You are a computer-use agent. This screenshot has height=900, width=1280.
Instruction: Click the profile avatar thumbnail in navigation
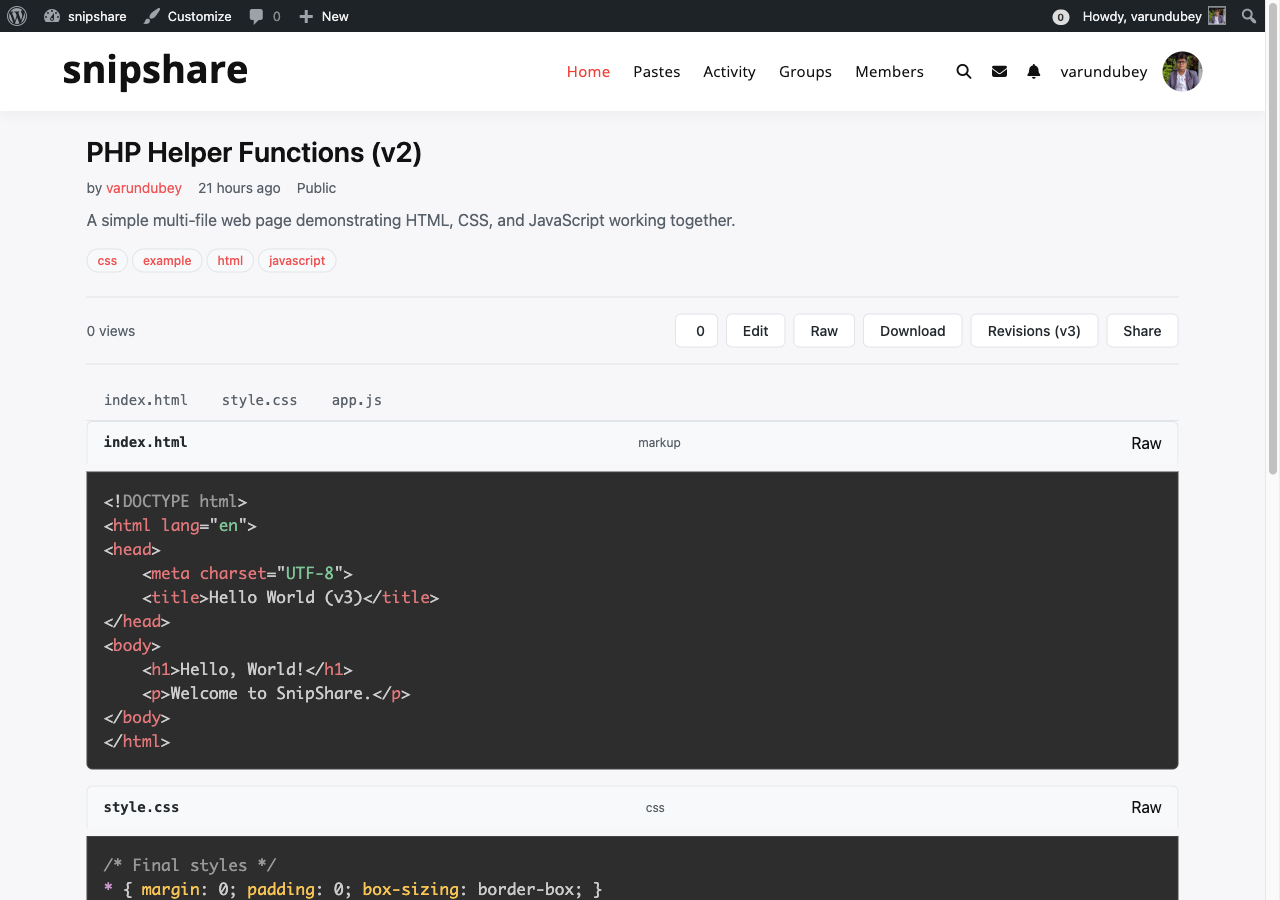tap(1182, 71)
